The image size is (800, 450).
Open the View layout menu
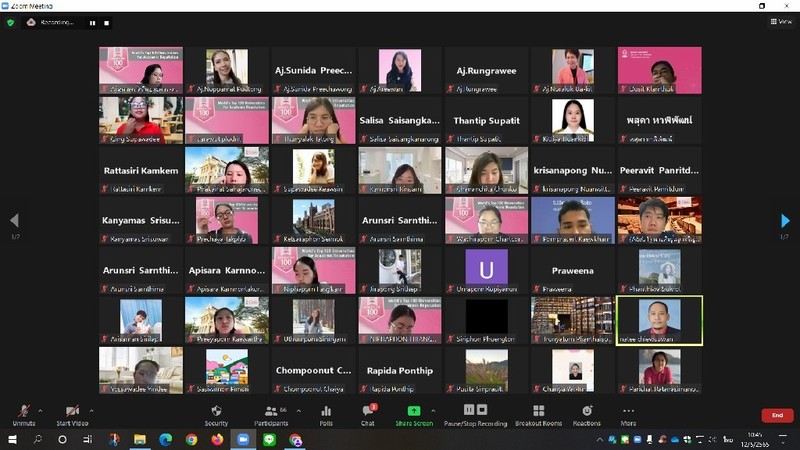780,21
